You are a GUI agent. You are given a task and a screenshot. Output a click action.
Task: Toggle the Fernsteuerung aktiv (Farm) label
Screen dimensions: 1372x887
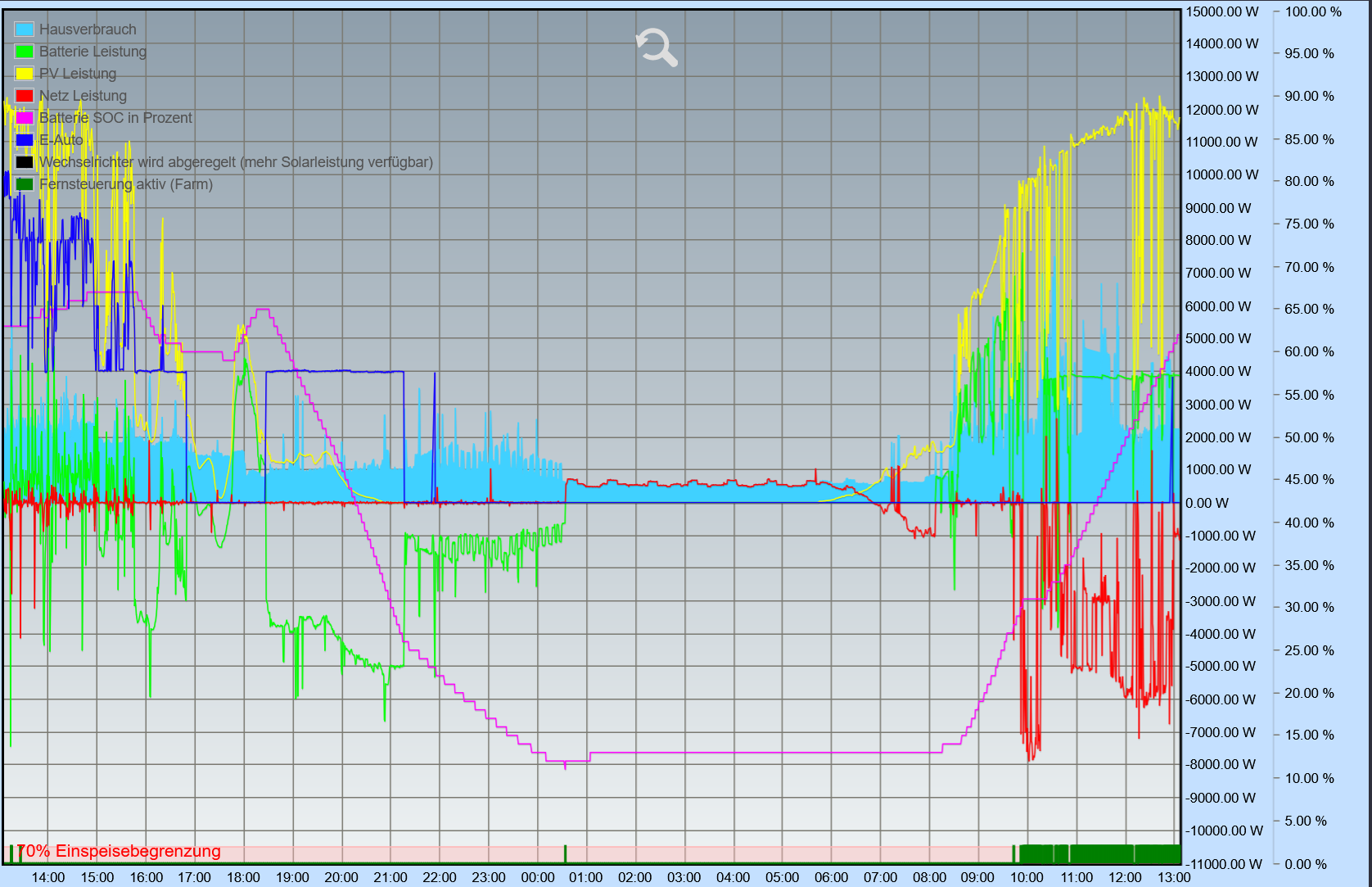[126, 184]
